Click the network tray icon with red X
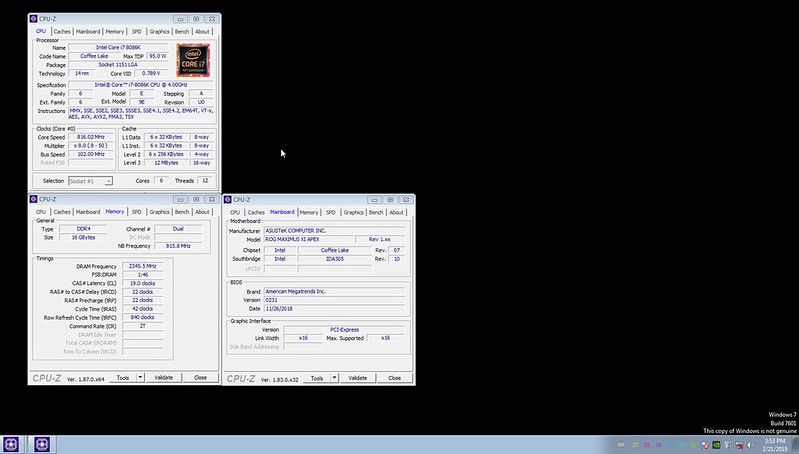Screen dimensions: 799x454 click(739, 445)
